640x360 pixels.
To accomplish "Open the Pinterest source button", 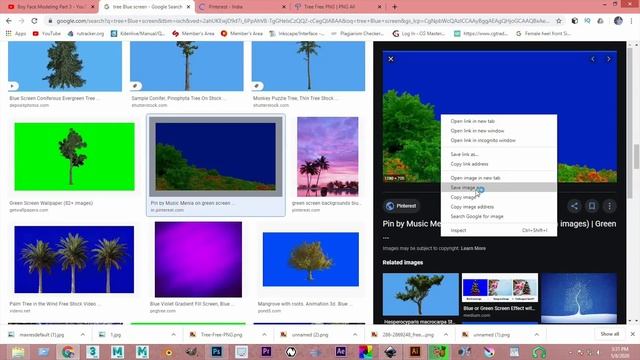I will [402, 206].
